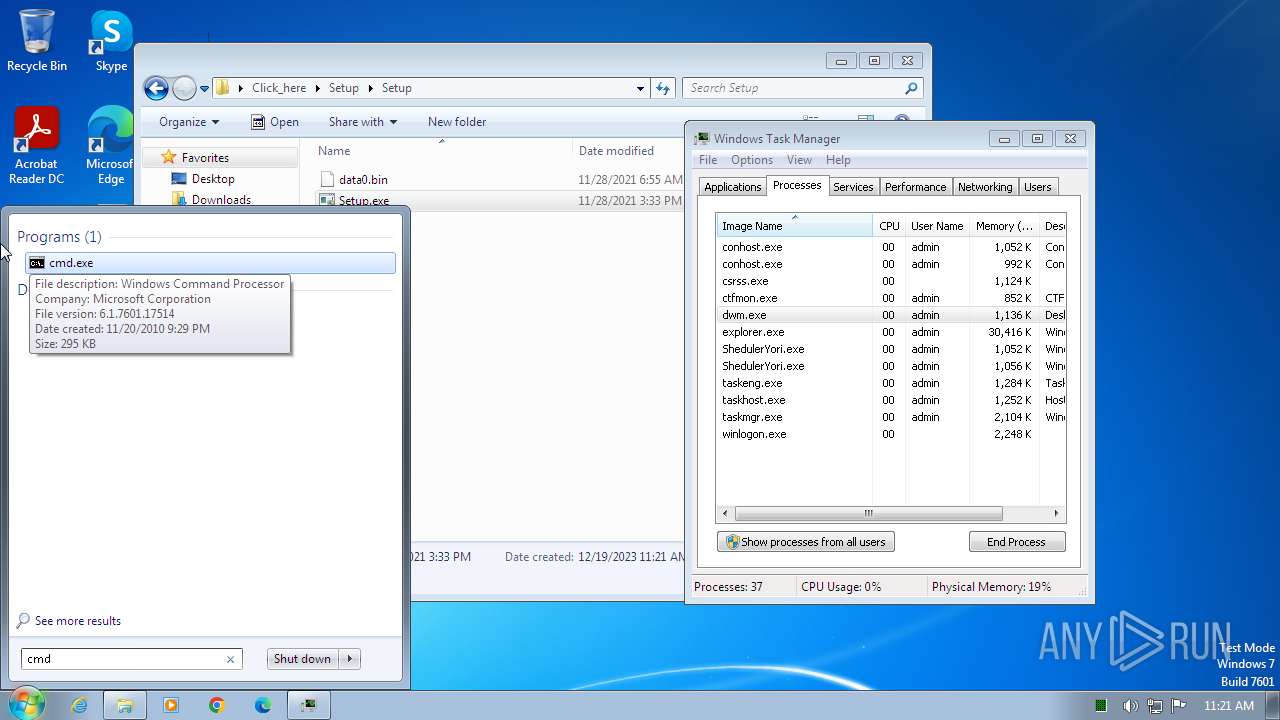Open the Help menu in Task Manager
The width and height of the screenshot is (1280, 720).
[838, 160]
